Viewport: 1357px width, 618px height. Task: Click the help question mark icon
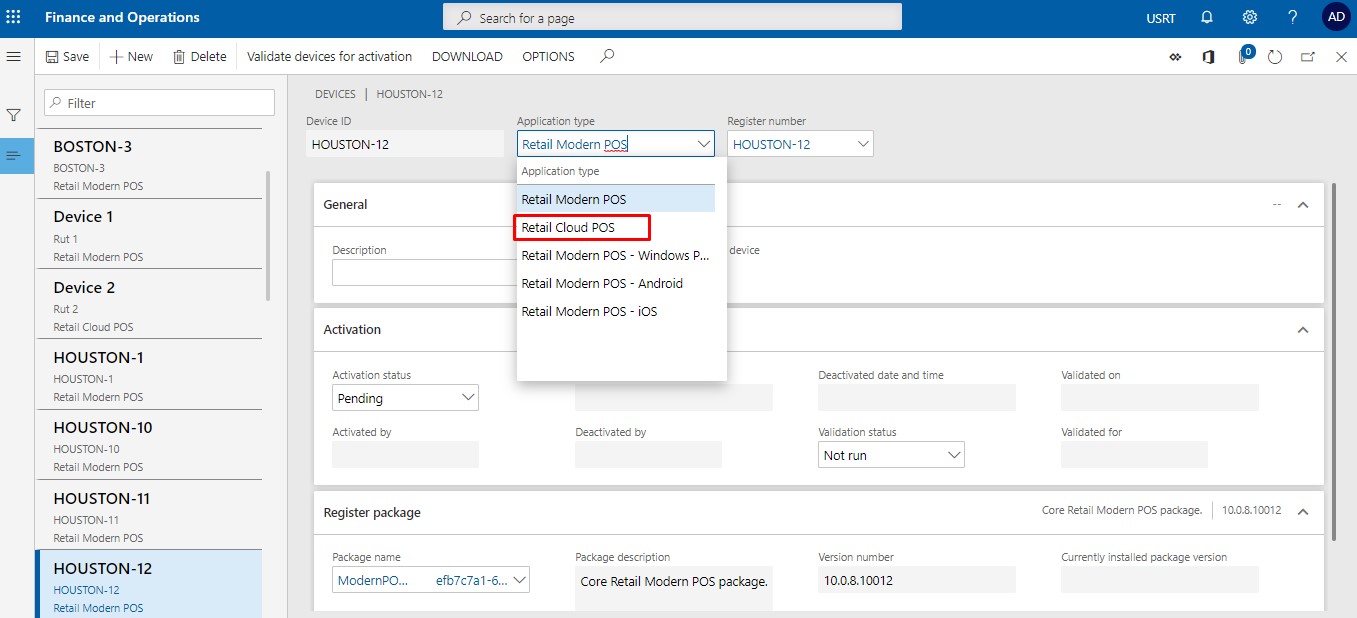tap(1292, 17)
